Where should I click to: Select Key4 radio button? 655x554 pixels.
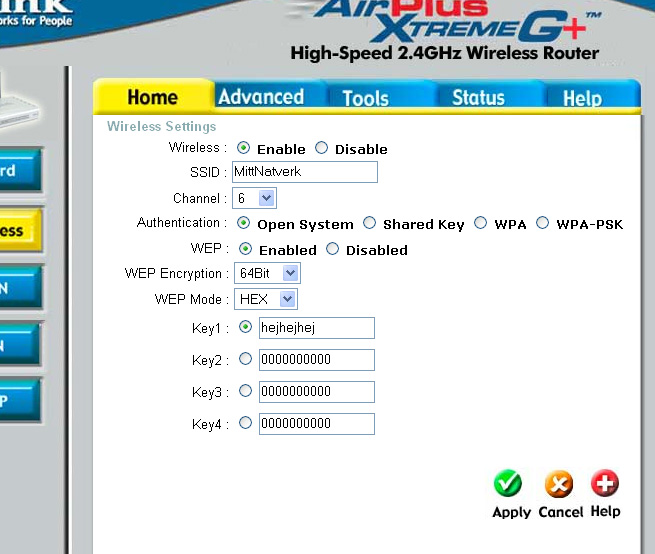pos(245,423)
